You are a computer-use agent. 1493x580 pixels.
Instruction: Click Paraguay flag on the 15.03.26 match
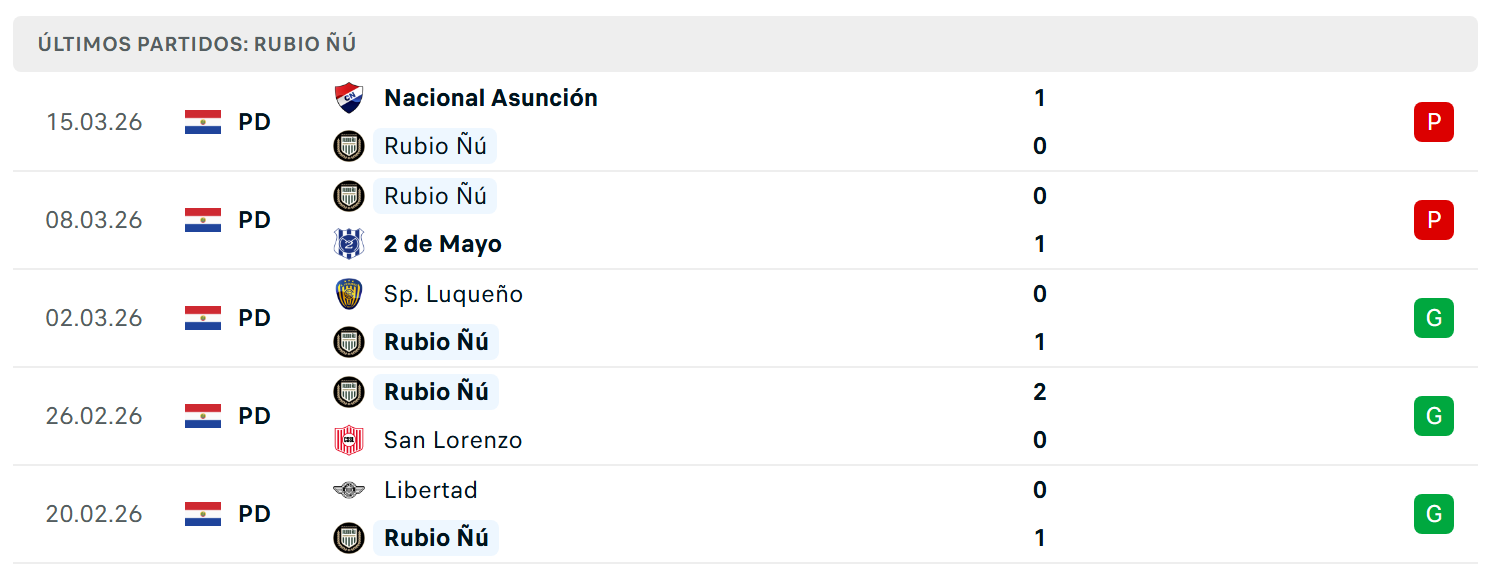pos(203,122)
